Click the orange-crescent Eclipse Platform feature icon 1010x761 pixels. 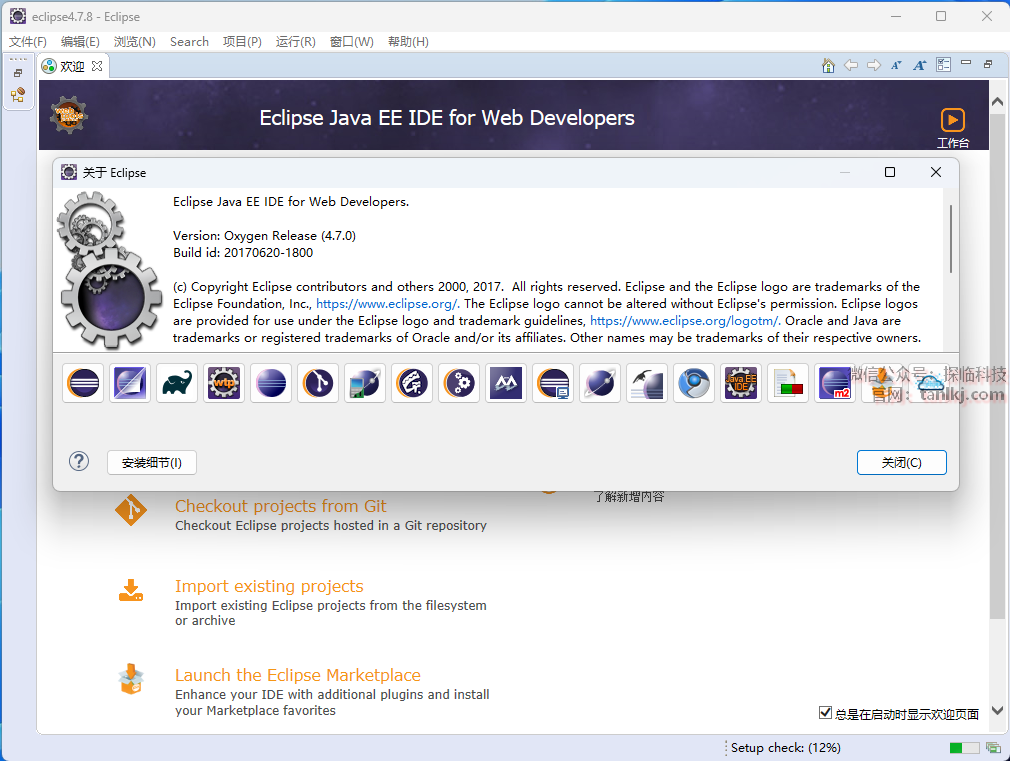[83, 383]
